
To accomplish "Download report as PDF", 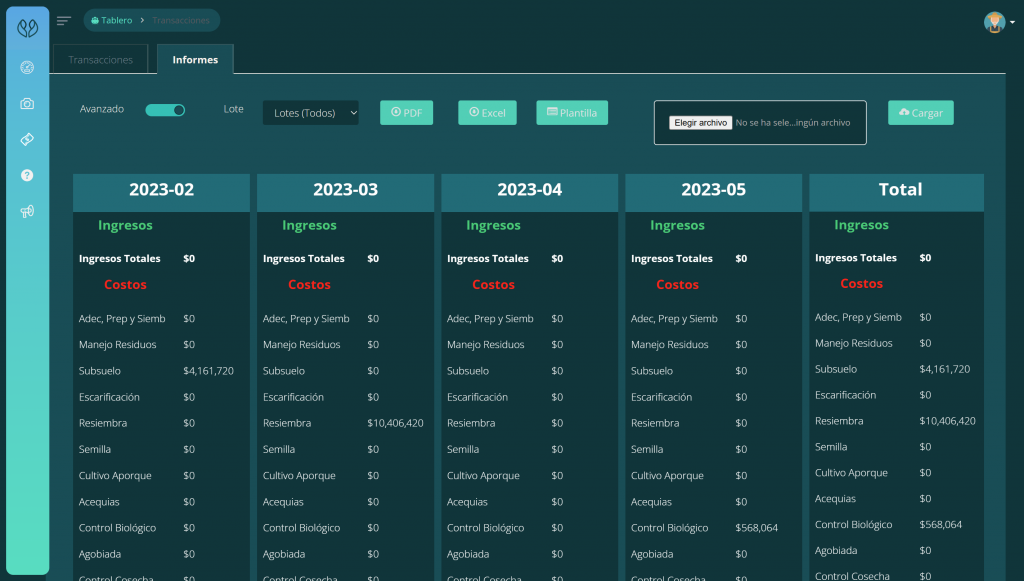I will click(406, 113).
